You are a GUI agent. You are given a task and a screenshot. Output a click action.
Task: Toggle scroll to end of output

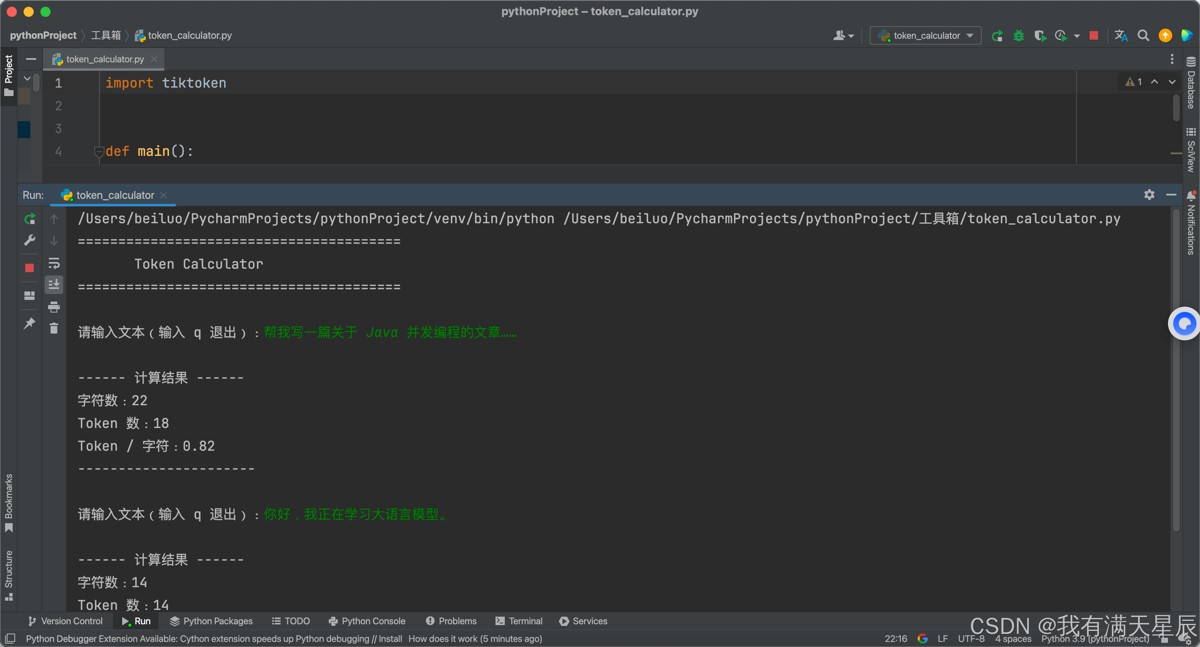(x=54, y=285)
